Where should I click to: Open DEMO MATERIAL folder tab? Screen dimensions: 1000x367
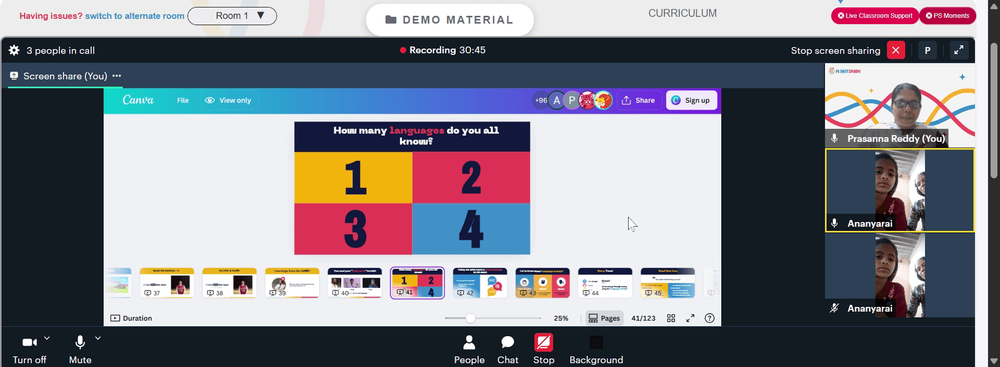tap(450, 20)
